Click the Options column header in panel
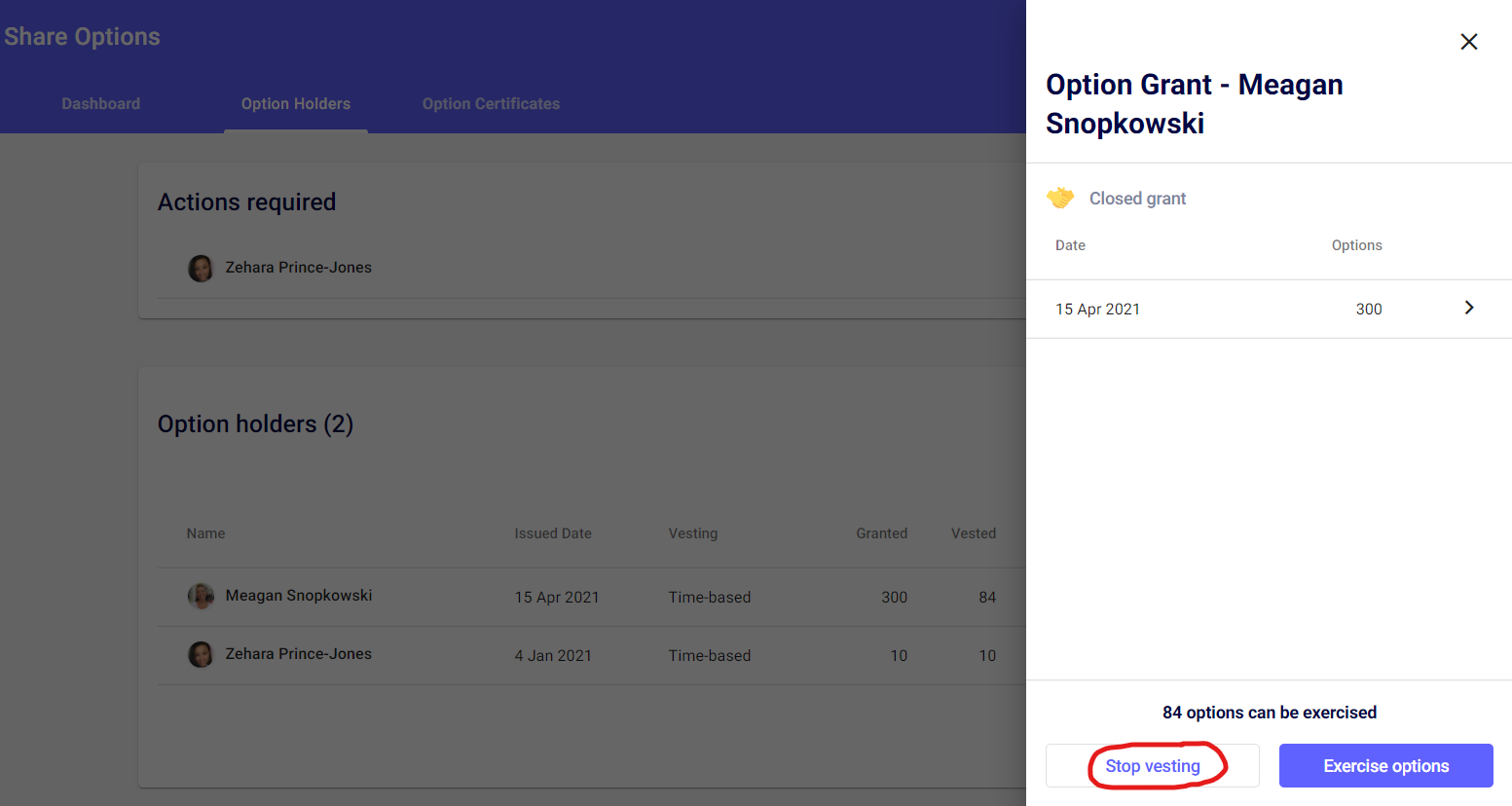Screen dimensions: 1512x806 coord(1357,245)
